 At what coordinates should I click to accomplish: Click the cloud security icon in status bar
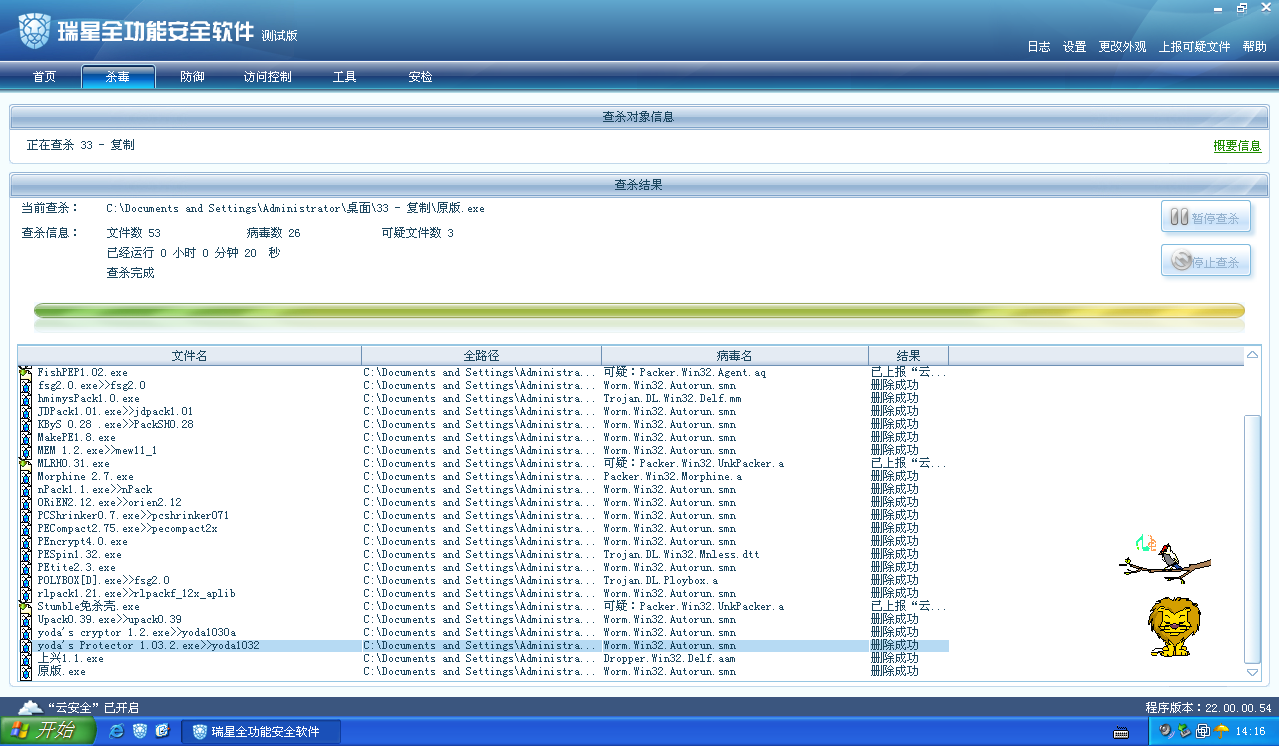[29, 707]
